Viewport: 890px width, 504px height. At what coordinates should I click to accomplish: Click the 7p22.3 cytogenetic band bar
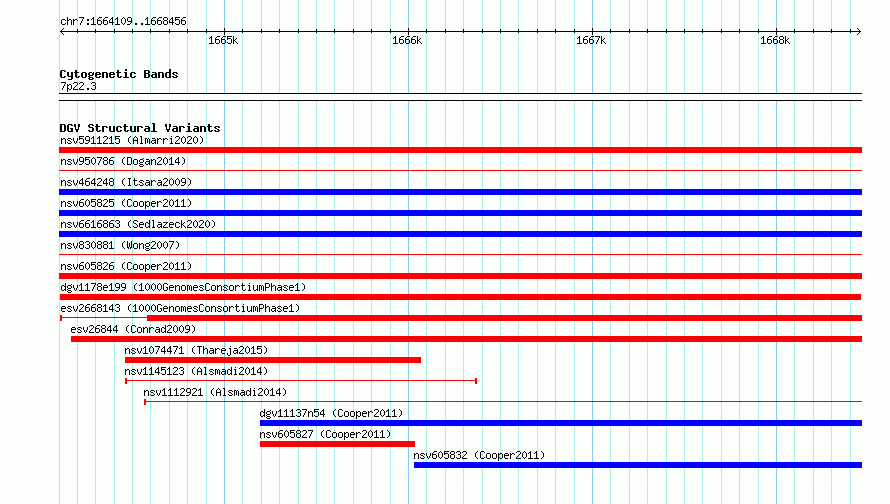click(x=460, y=97)
